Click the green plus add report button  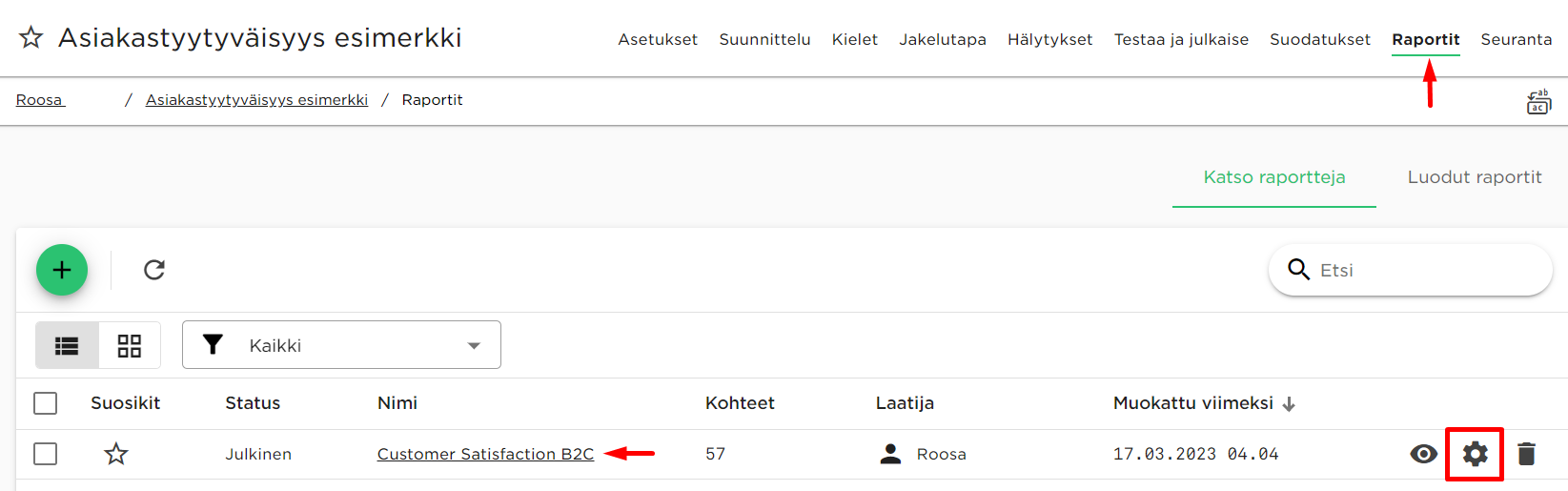coord(62,270)
